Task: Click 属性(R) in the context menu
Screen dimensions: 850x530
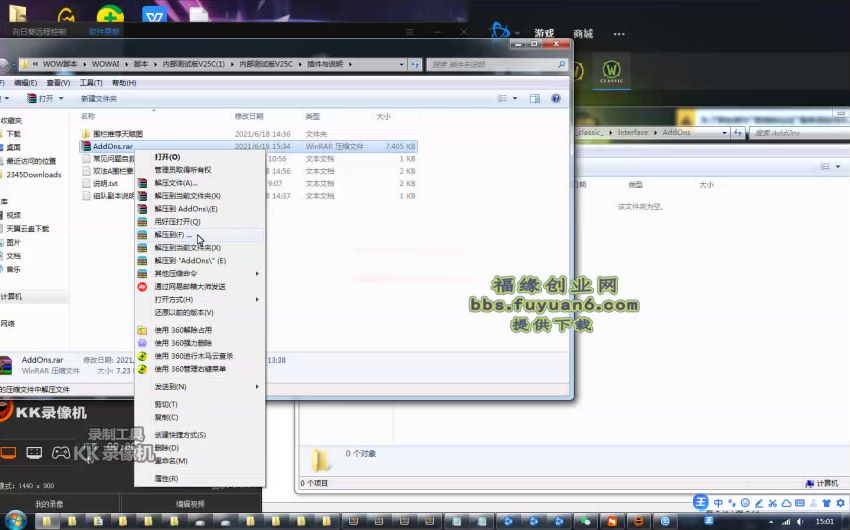Action: pyautogui.click(x=166, y=479)
